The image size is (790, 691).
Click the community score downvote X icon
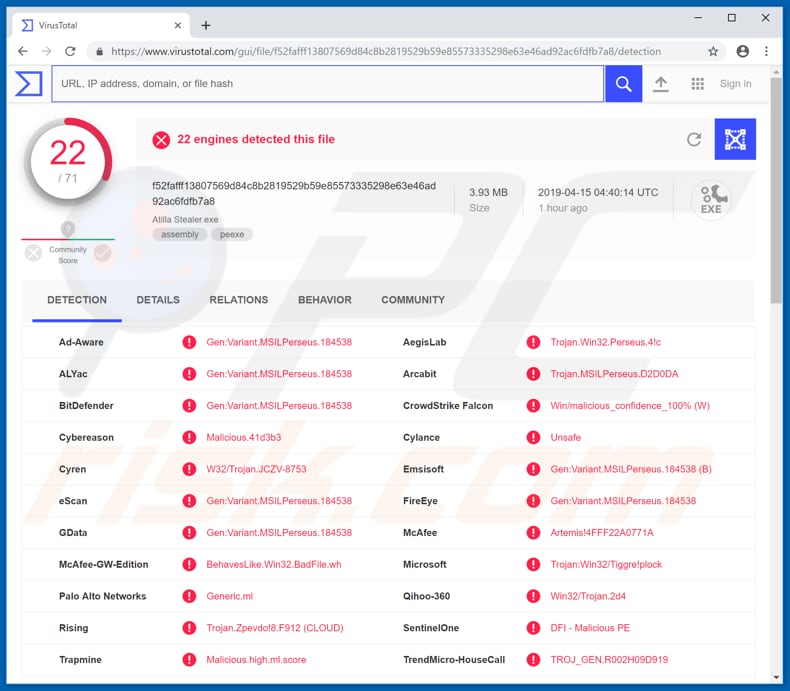click(34, 253)
